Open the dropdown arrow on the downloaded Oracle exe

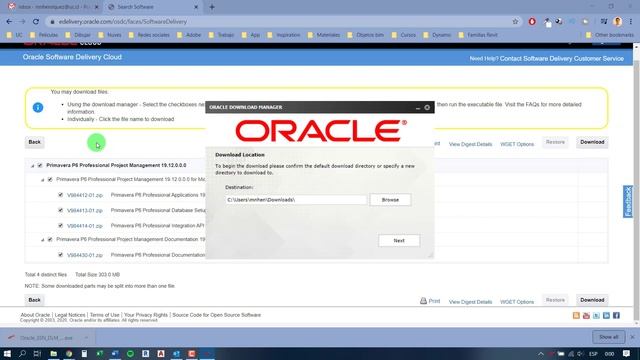(x=86, y=338)
